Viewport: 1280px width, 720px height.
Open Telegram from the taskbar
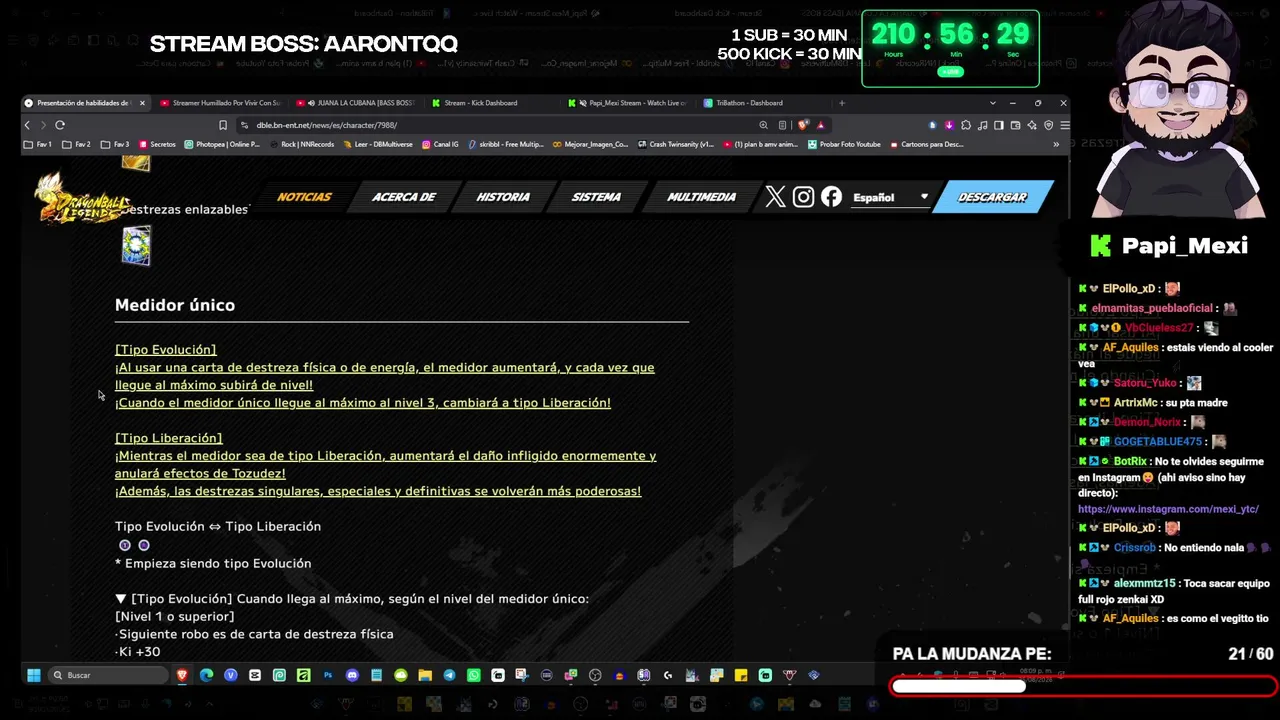tap(449, 675)
